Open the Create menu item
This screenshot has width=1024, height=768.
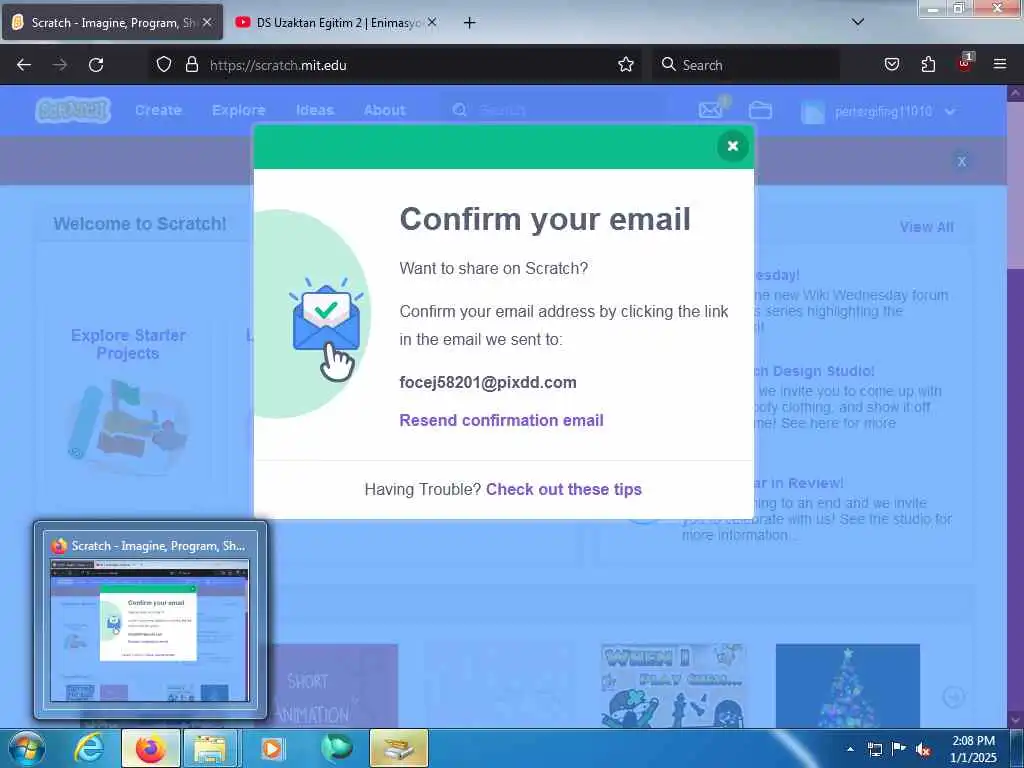(x=159, y=110)
